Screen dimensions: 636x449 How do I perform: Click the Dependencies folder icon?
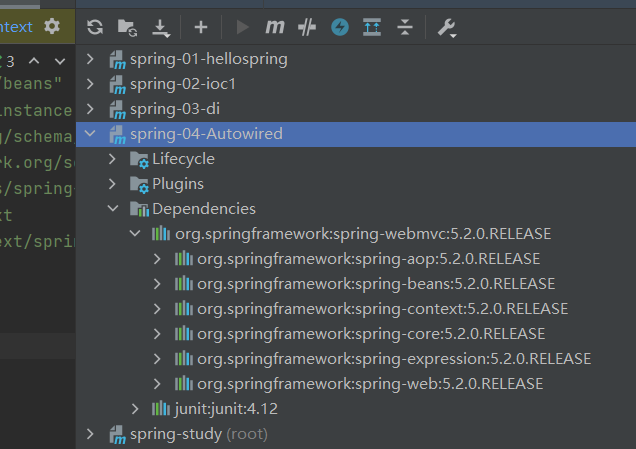[140, 209]
